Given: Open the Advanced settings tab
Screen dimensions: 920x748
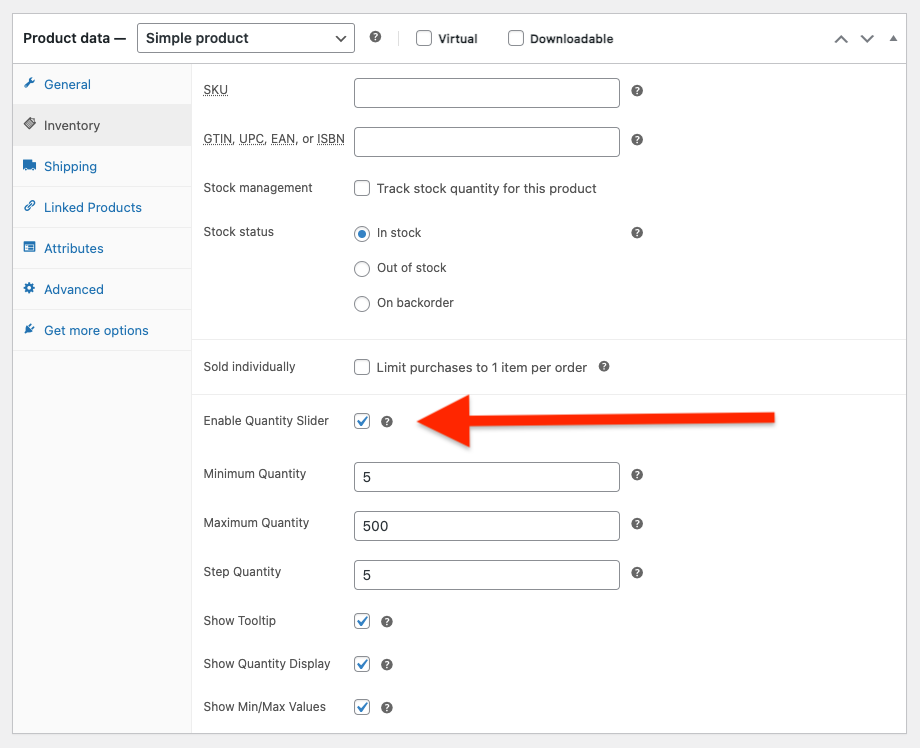Looking at the screenshot, I should click(x=73, y=289).
